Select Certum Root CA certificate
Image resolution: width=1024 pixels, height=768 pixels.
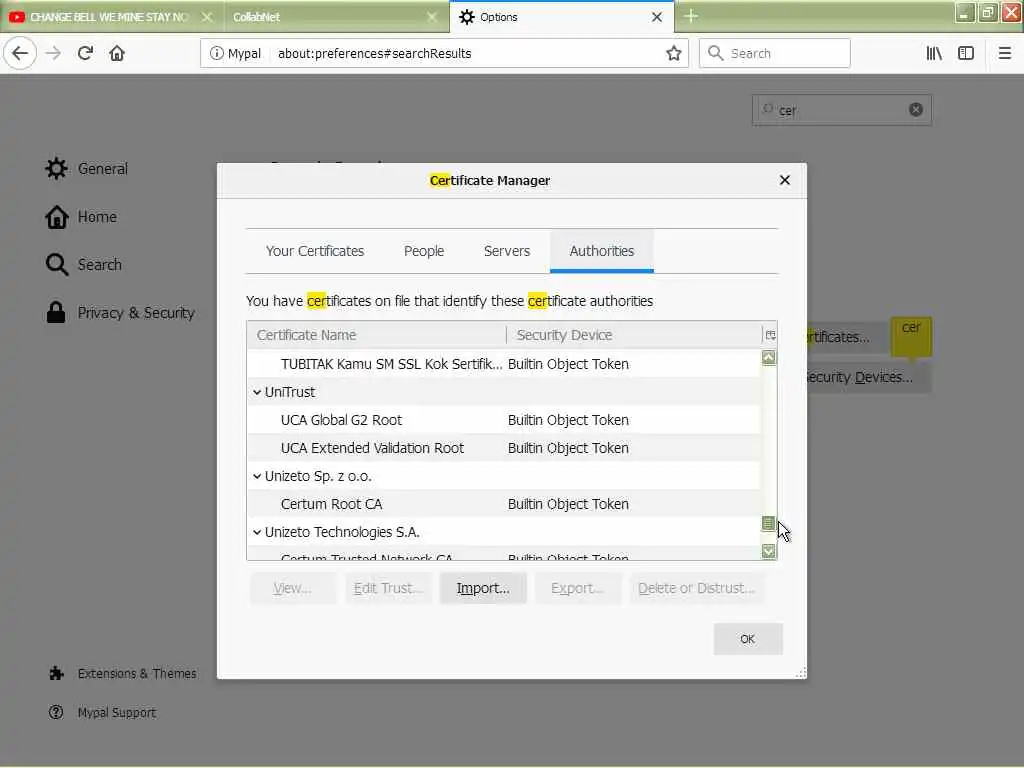tap(504, 504)
